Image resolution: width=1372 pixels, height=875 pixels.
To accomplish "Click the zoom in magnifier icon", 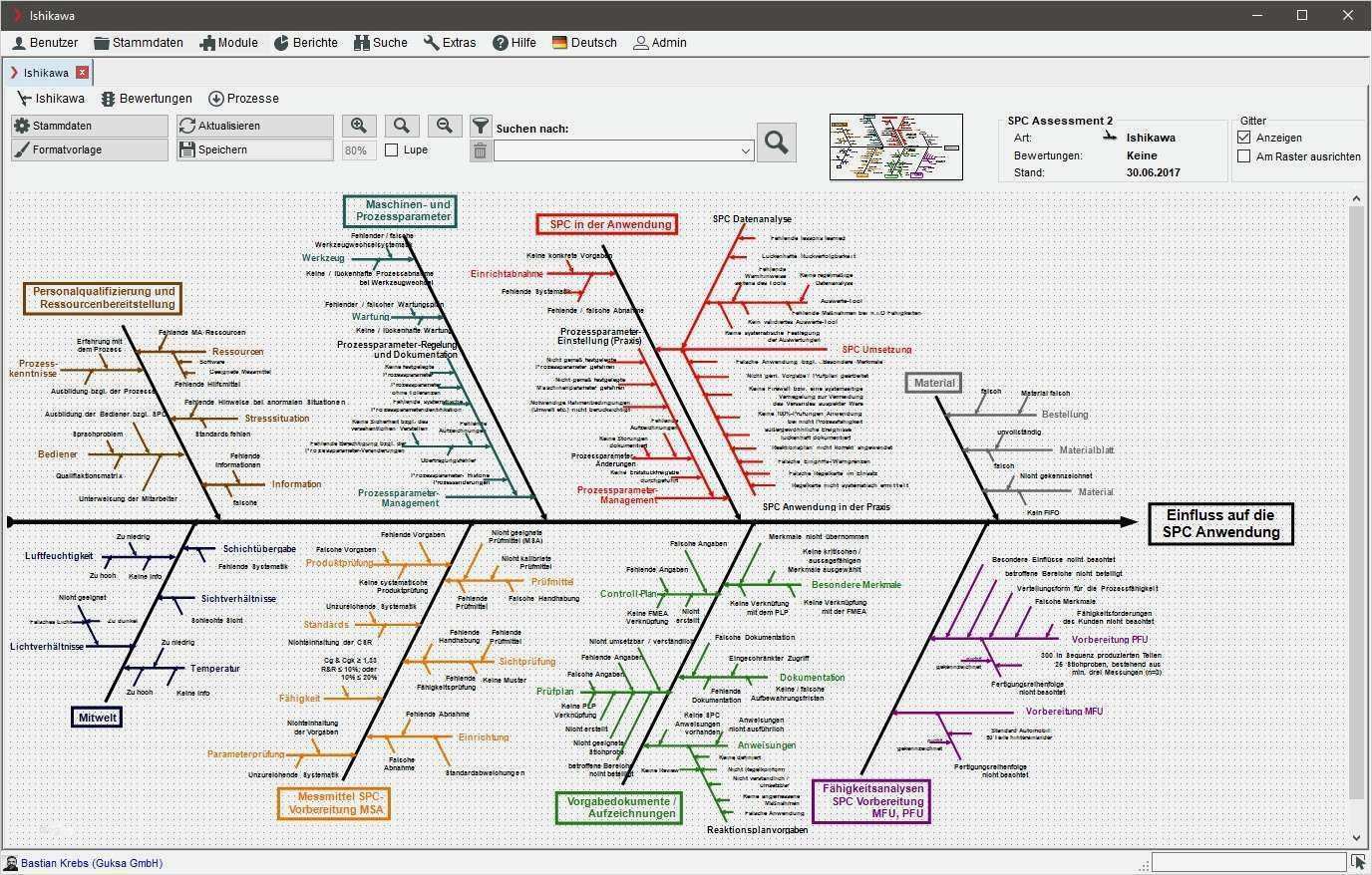I will click(359, 126).
